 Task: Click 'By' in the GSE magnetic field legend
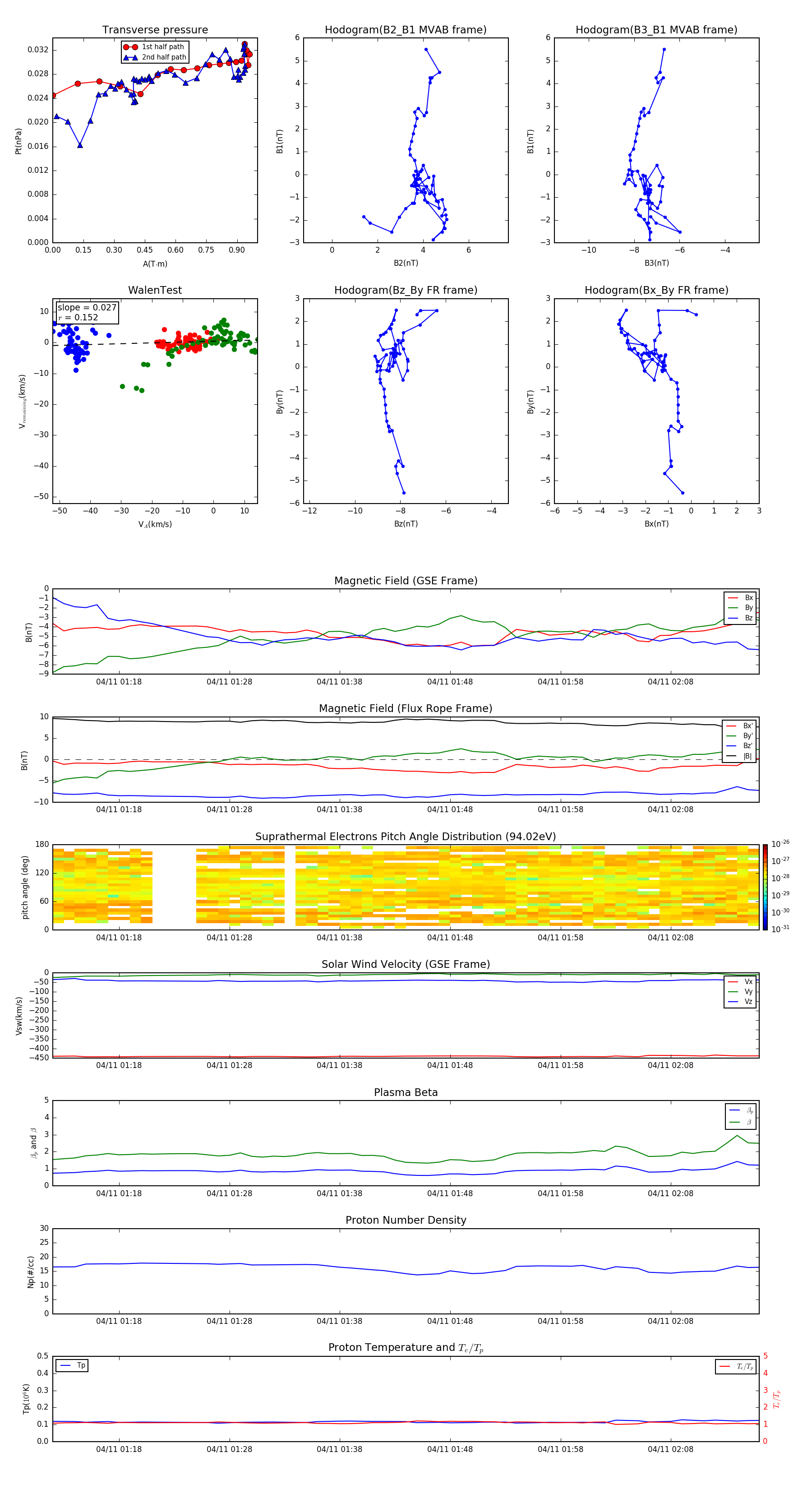point(740,607)
